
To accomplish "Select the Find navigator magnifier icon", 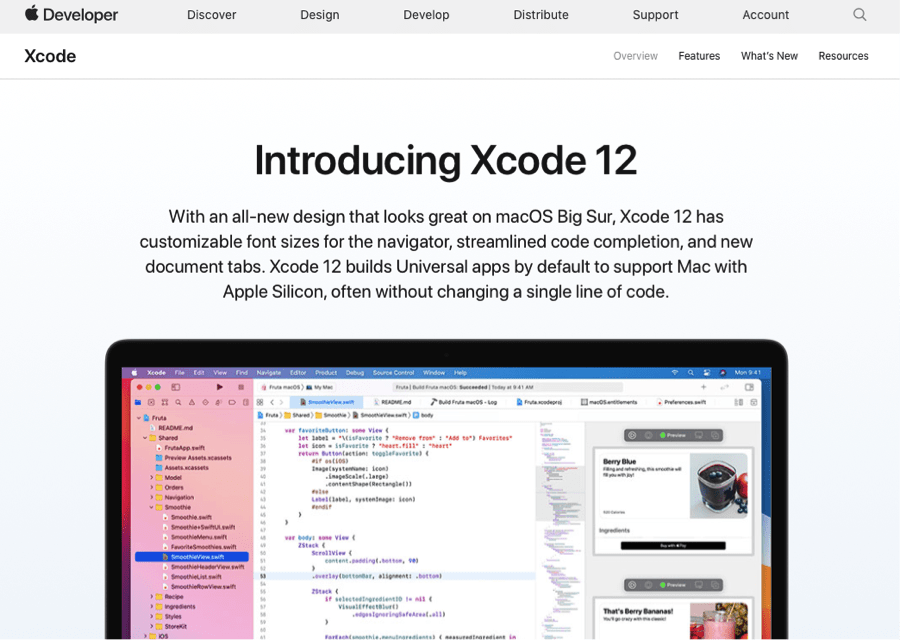I will tap(178, 402).
